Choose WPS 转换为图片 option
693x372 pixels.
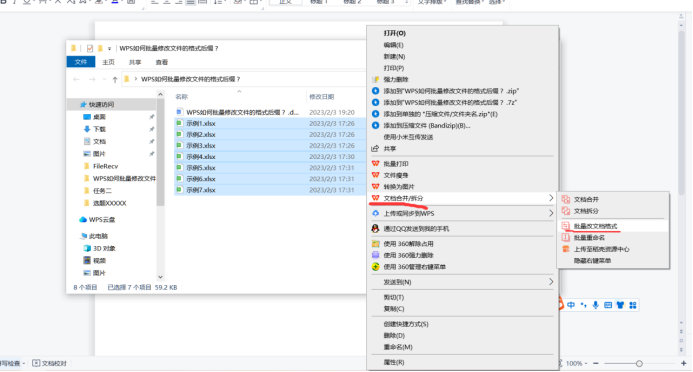399,187
